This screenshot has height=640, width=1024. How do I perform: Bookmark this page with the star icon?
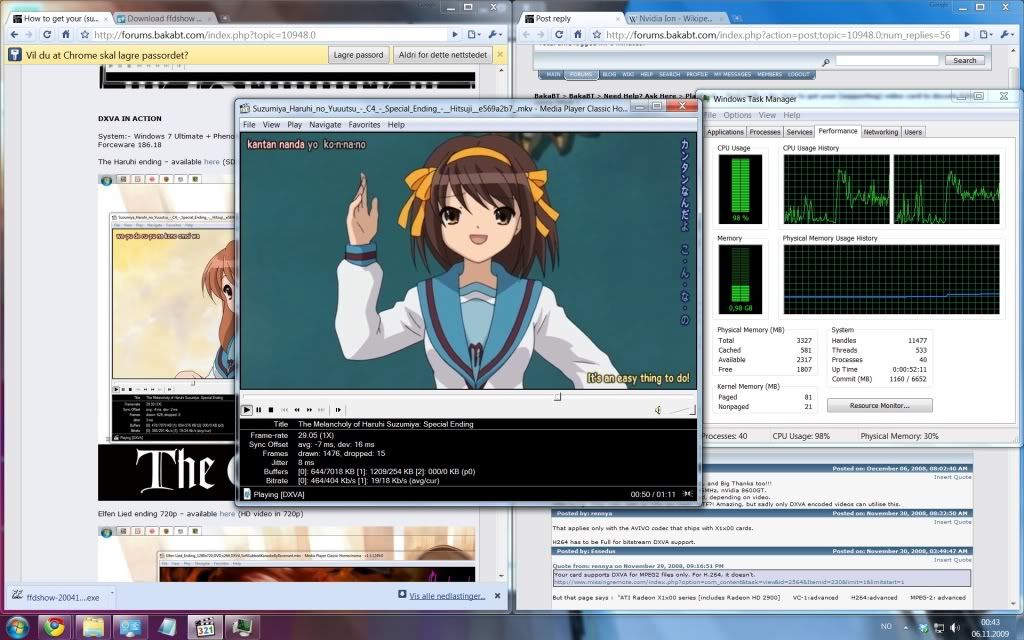(85, 36)
